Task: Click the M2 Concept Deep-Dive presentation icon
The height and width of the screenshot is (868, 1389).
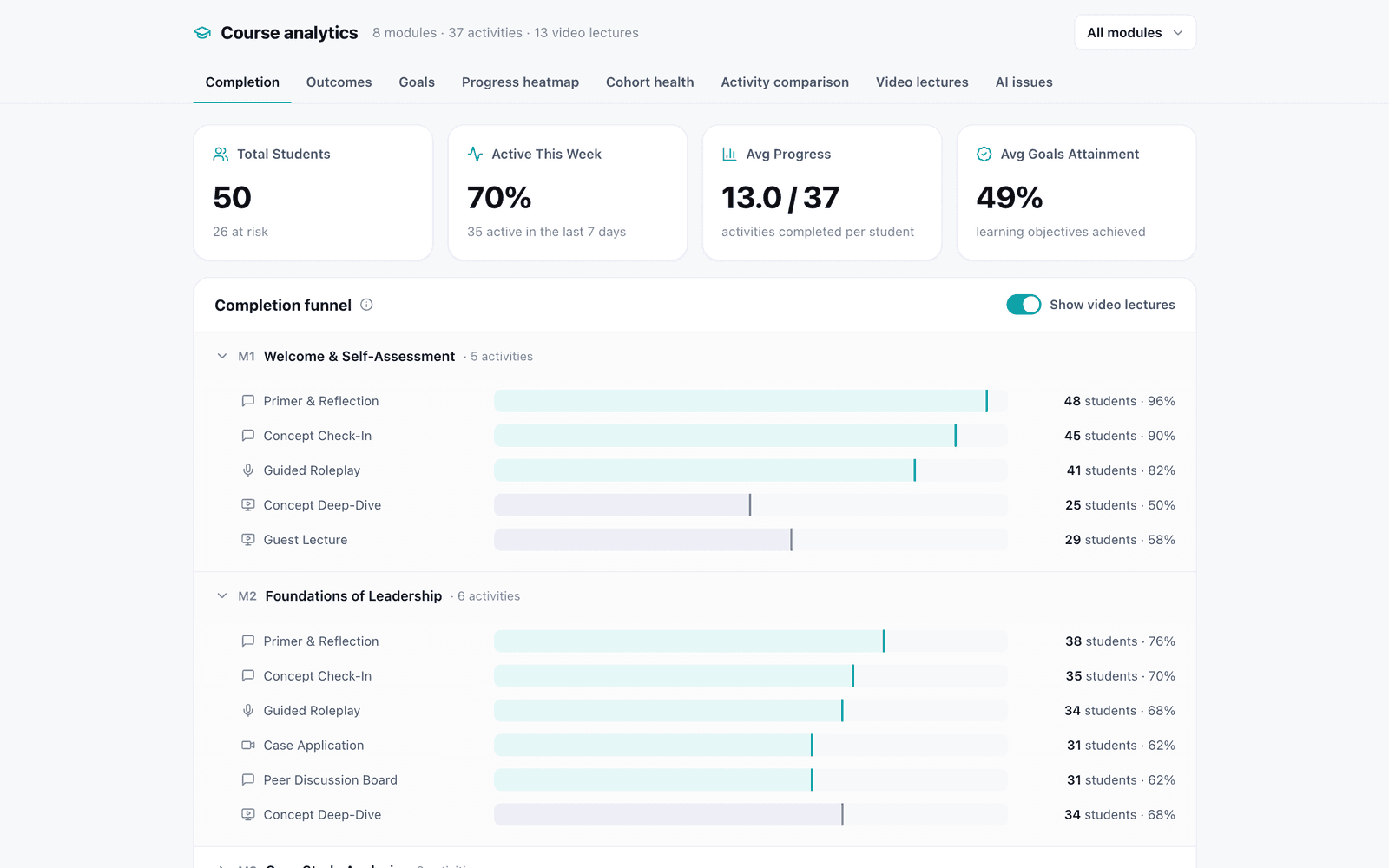Action: 248,815
